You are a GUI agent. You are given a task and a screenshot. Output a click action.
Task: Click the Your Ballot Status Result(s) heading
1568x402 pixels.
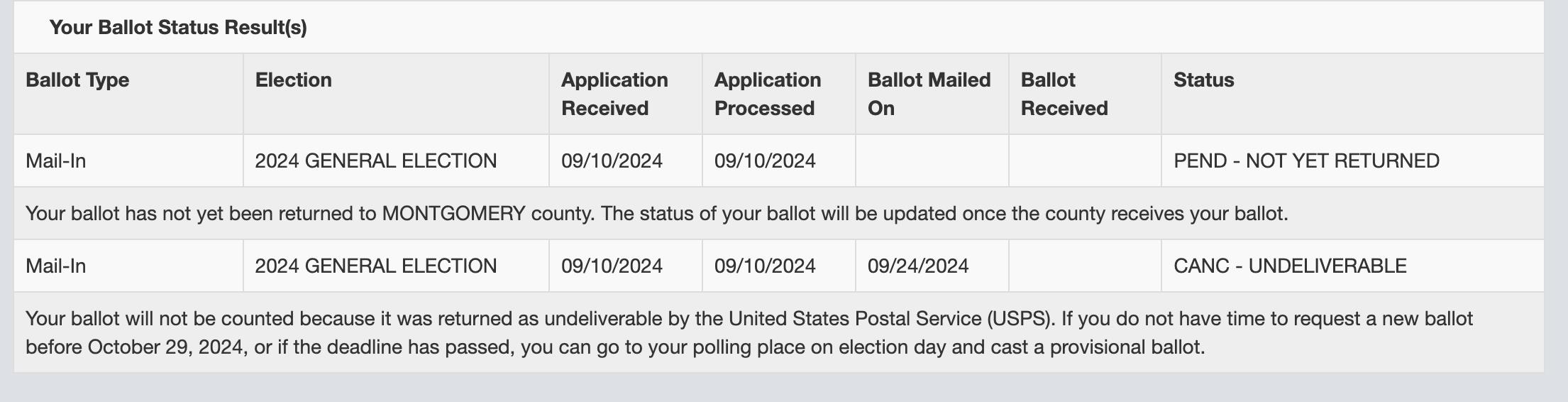178,27
